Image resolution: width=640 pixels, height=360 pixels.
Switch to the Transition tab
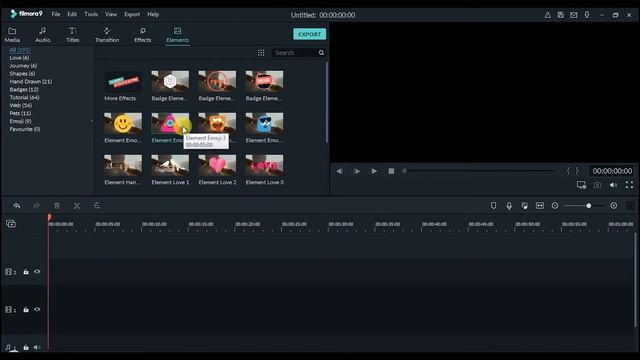(x=107, y=35)
